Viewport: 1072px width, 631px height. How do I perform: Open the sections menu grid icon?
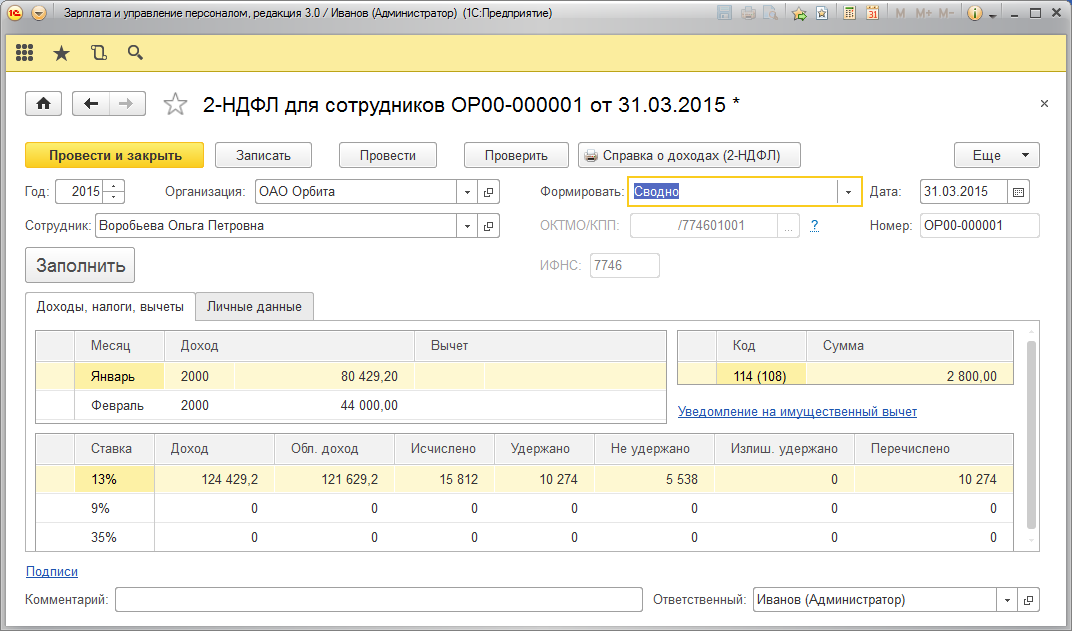pos(25,53)
